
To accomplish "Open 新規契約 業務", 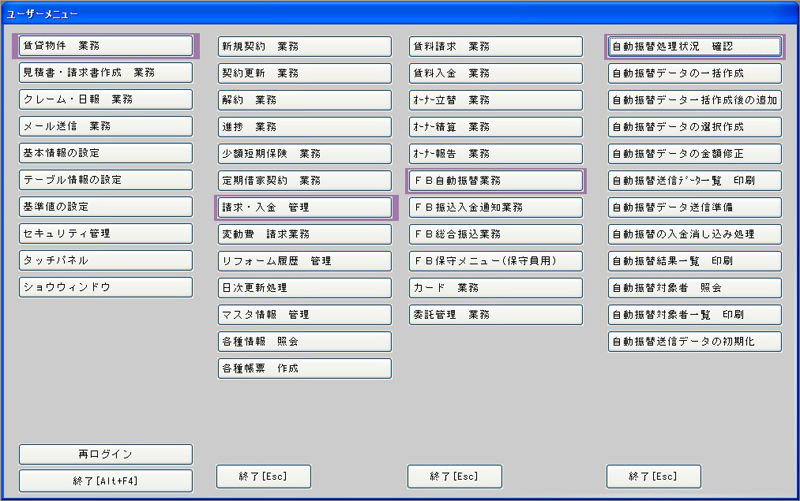I will [x=305, y=47].
